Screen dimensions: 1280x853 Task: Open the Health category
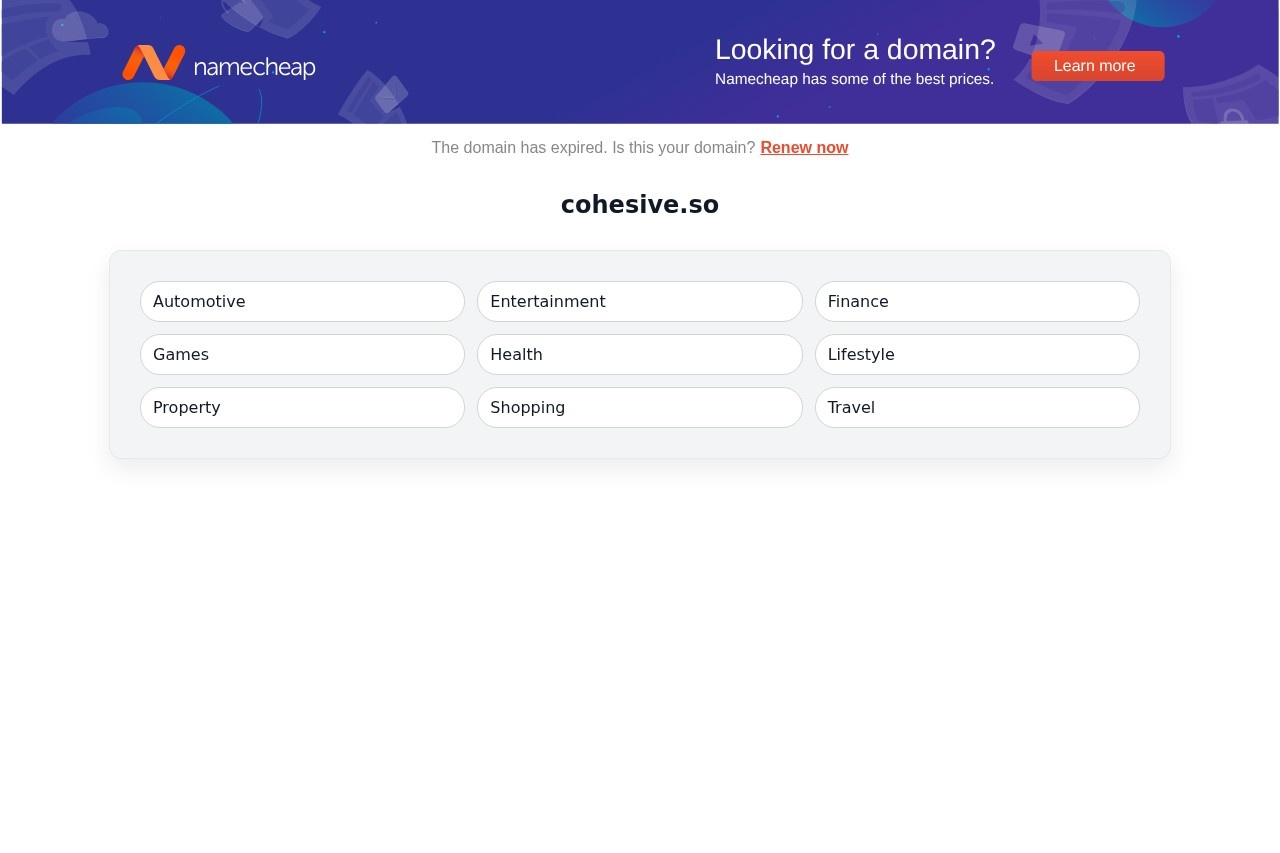pos(639,355)
